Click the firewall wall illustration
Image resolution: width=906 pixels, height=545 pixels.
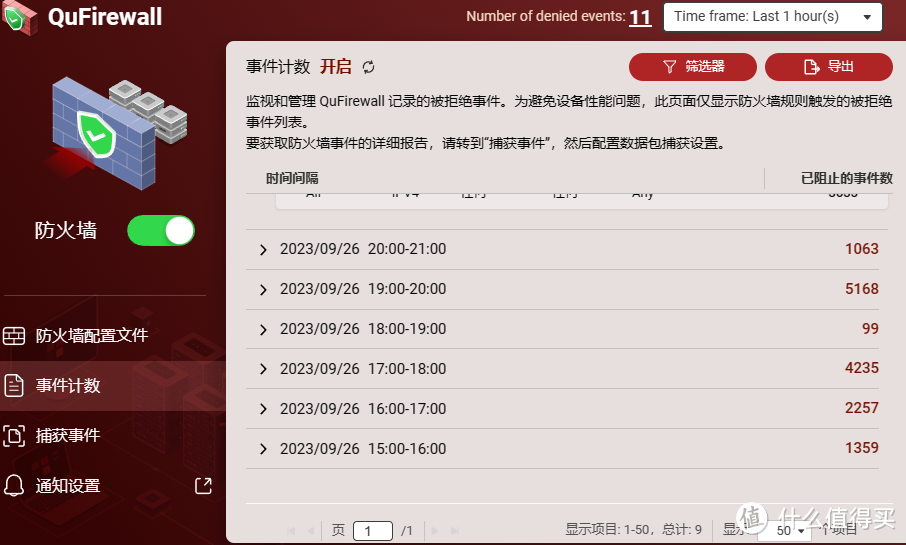pos(118,134)
